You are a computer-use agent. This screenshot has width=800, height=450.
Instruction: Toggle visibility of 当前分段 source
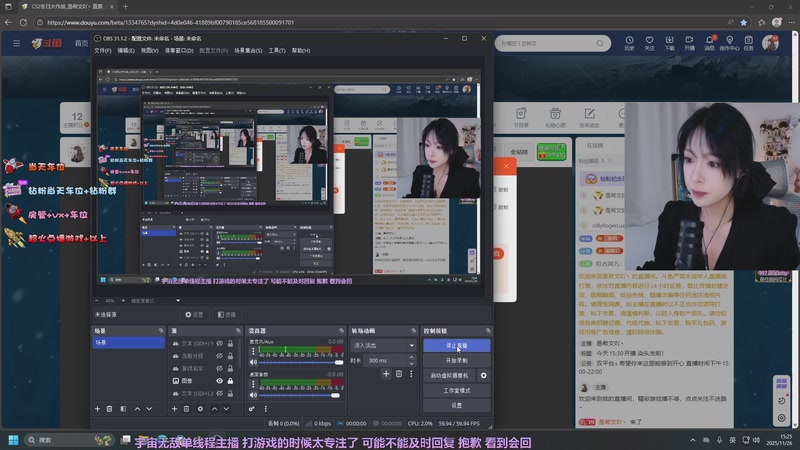pyautogui.click(x=219, y=356)
